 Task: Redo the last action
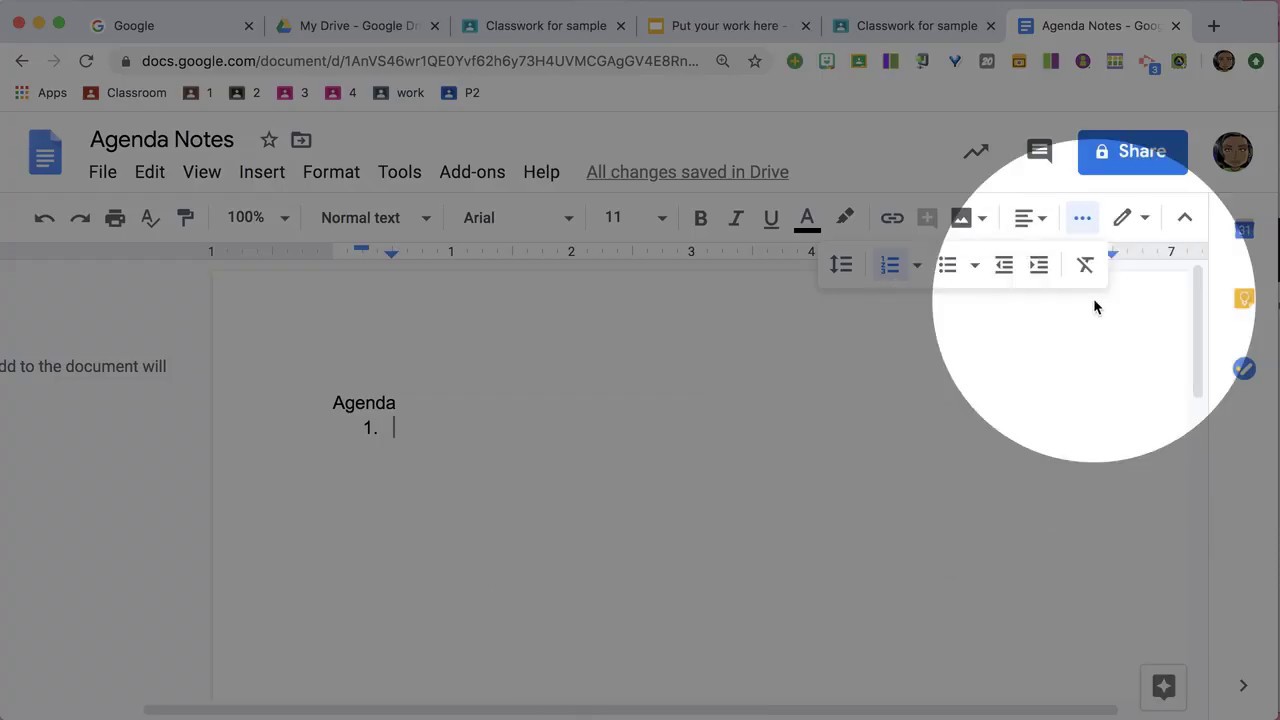click(x=80, y=218)
